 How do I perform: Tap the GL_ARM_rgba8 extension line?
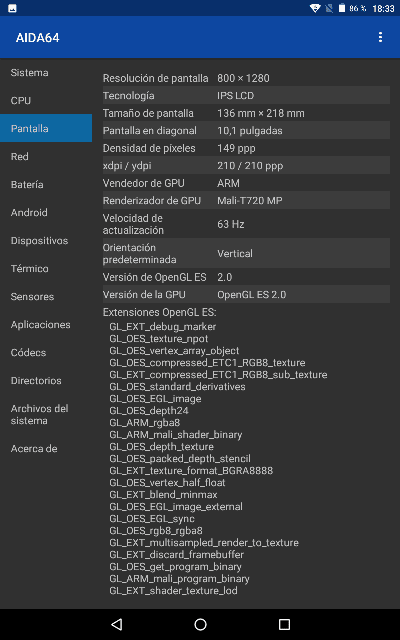point(144,422)
